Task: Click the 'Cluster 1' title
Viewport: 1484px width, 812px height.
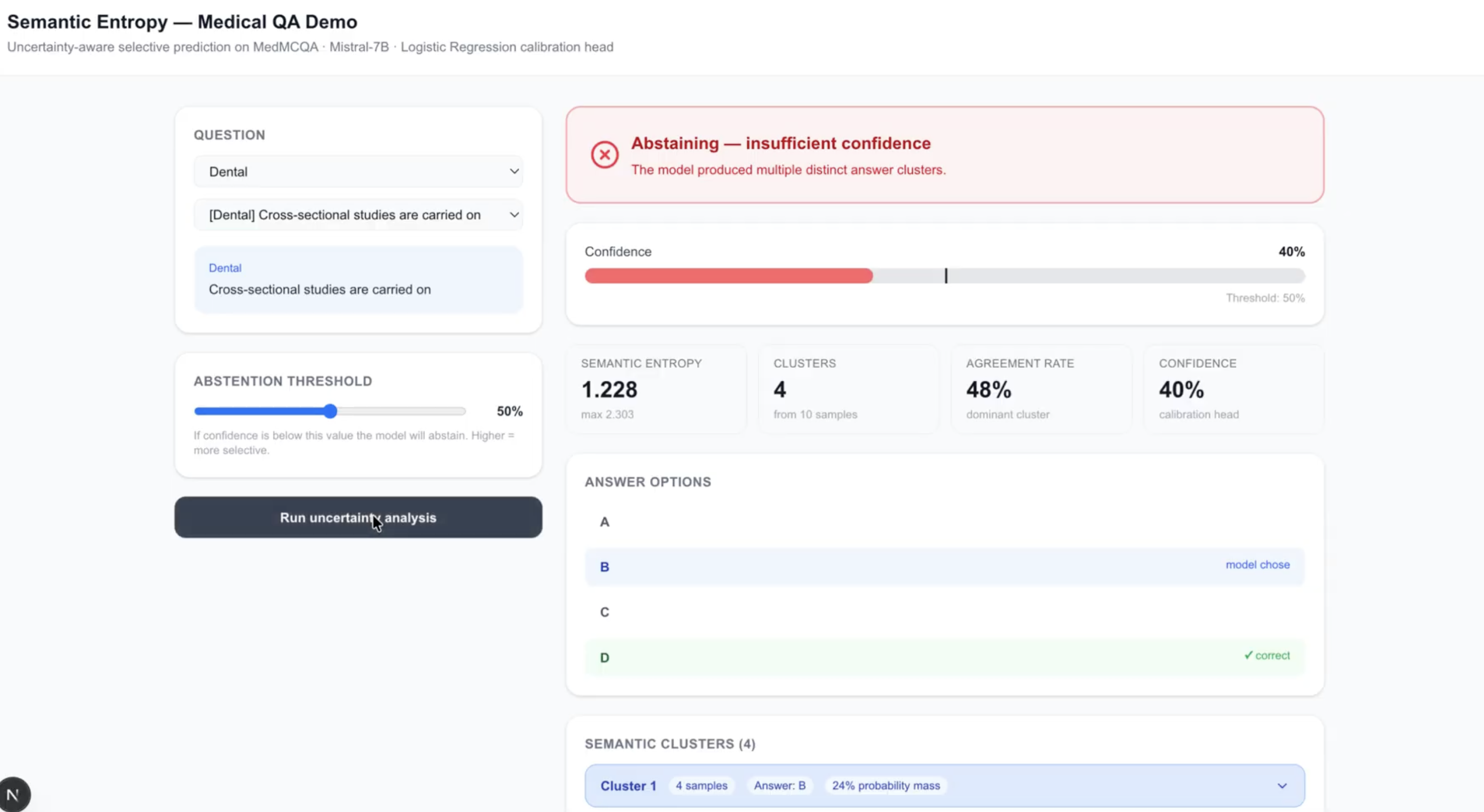Action: coord(628,786)
